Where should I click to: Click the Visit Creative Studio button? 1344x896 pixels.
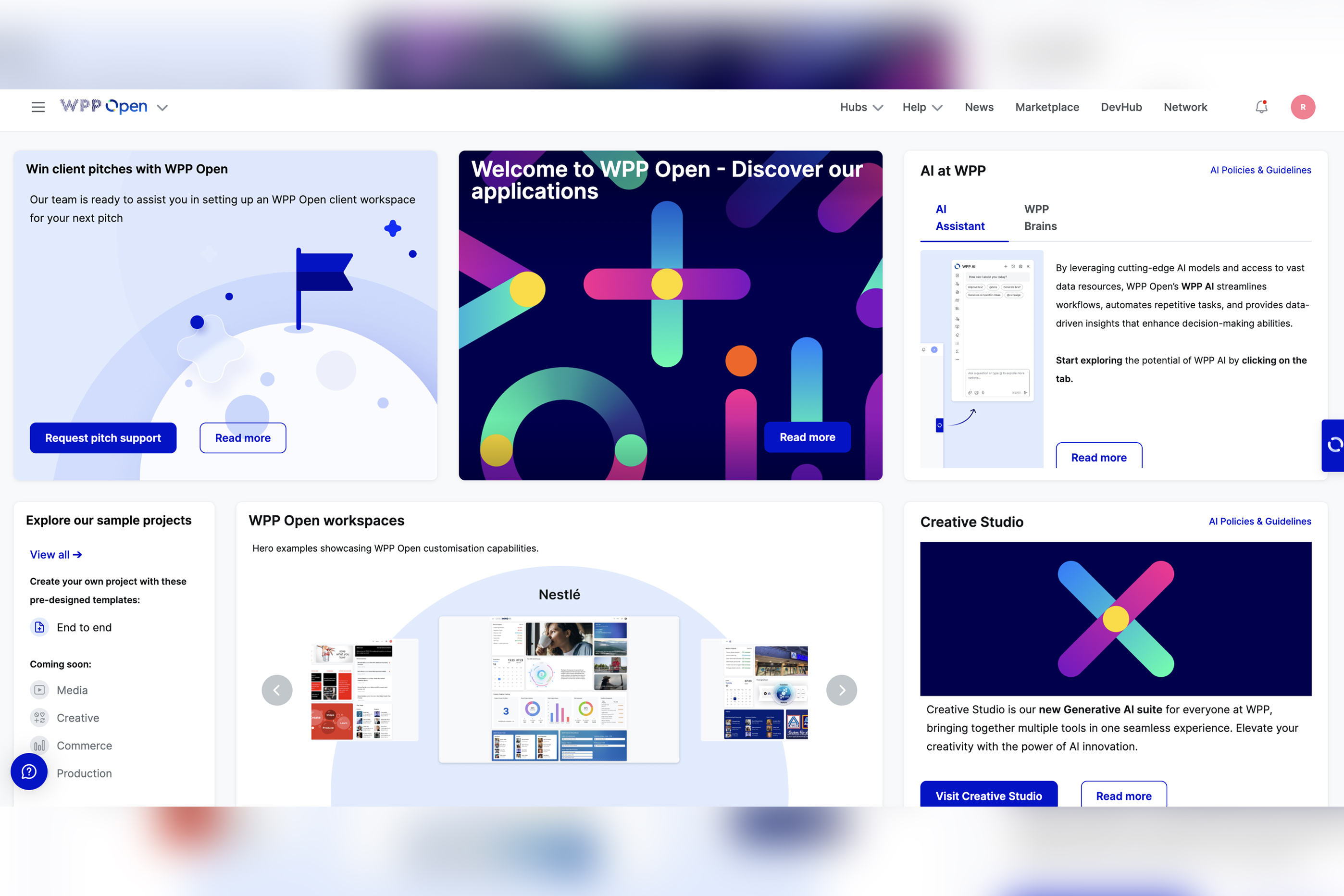tap(989, 796)
